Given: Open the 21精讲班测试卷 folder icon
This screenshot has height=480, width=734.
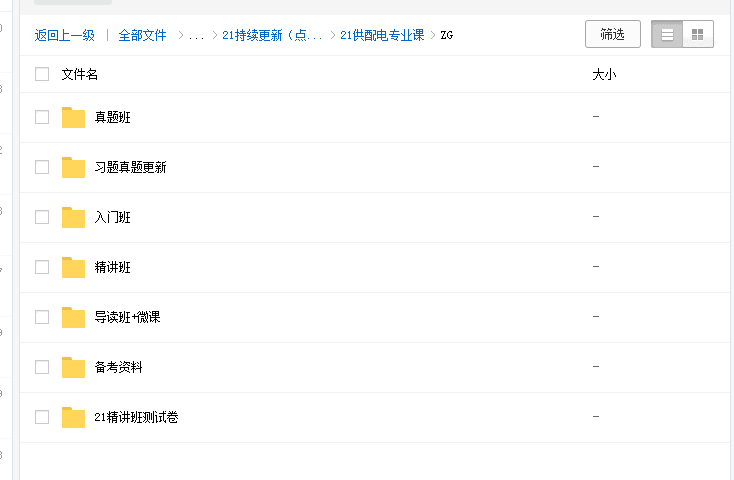Looking at the screenshot, I should coord(73,417).
